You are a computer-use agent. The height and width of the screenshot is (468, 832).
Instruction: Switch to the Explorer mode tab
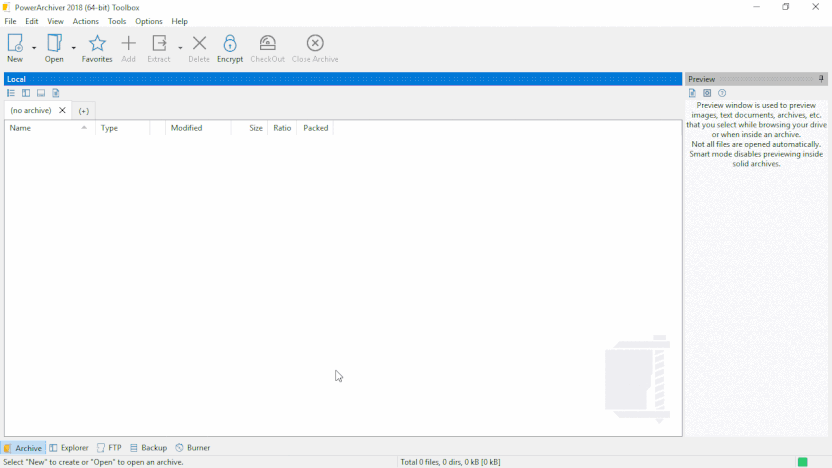[x=69, y=448]
